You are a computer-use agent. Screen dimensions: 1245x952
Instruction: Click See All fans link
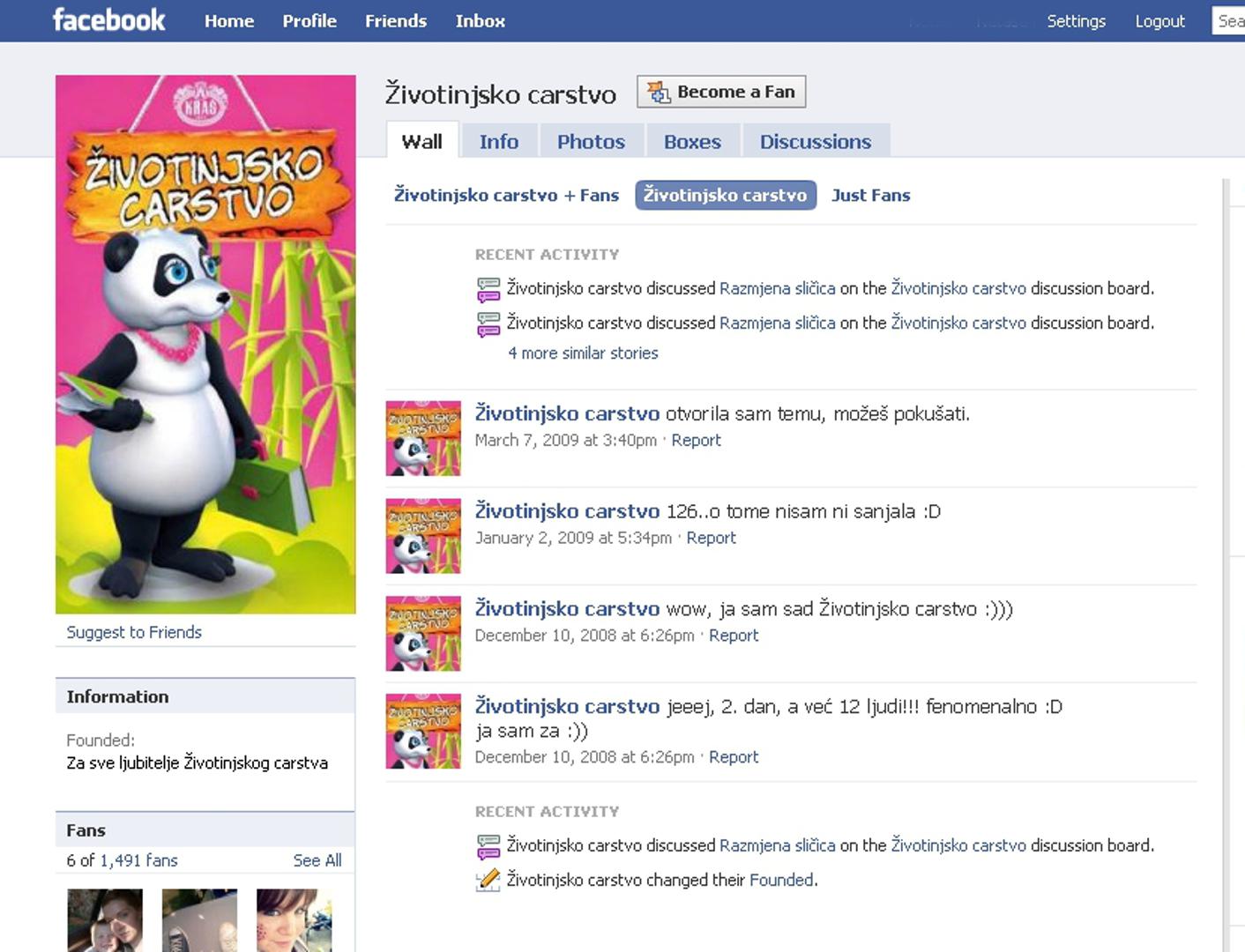coord(317,860)
